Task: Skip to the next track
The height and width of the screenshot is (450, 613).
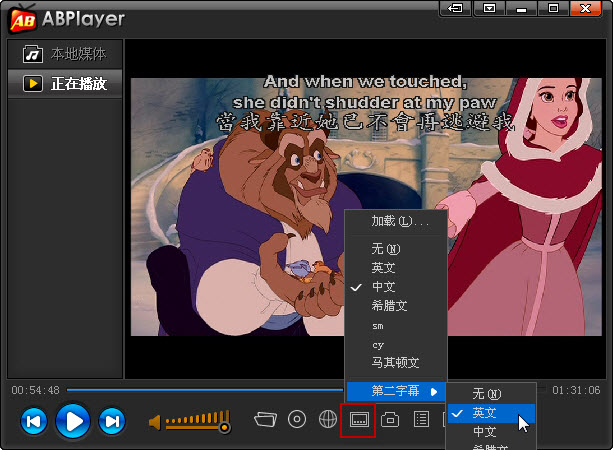Action: click(x=111, y=421)
